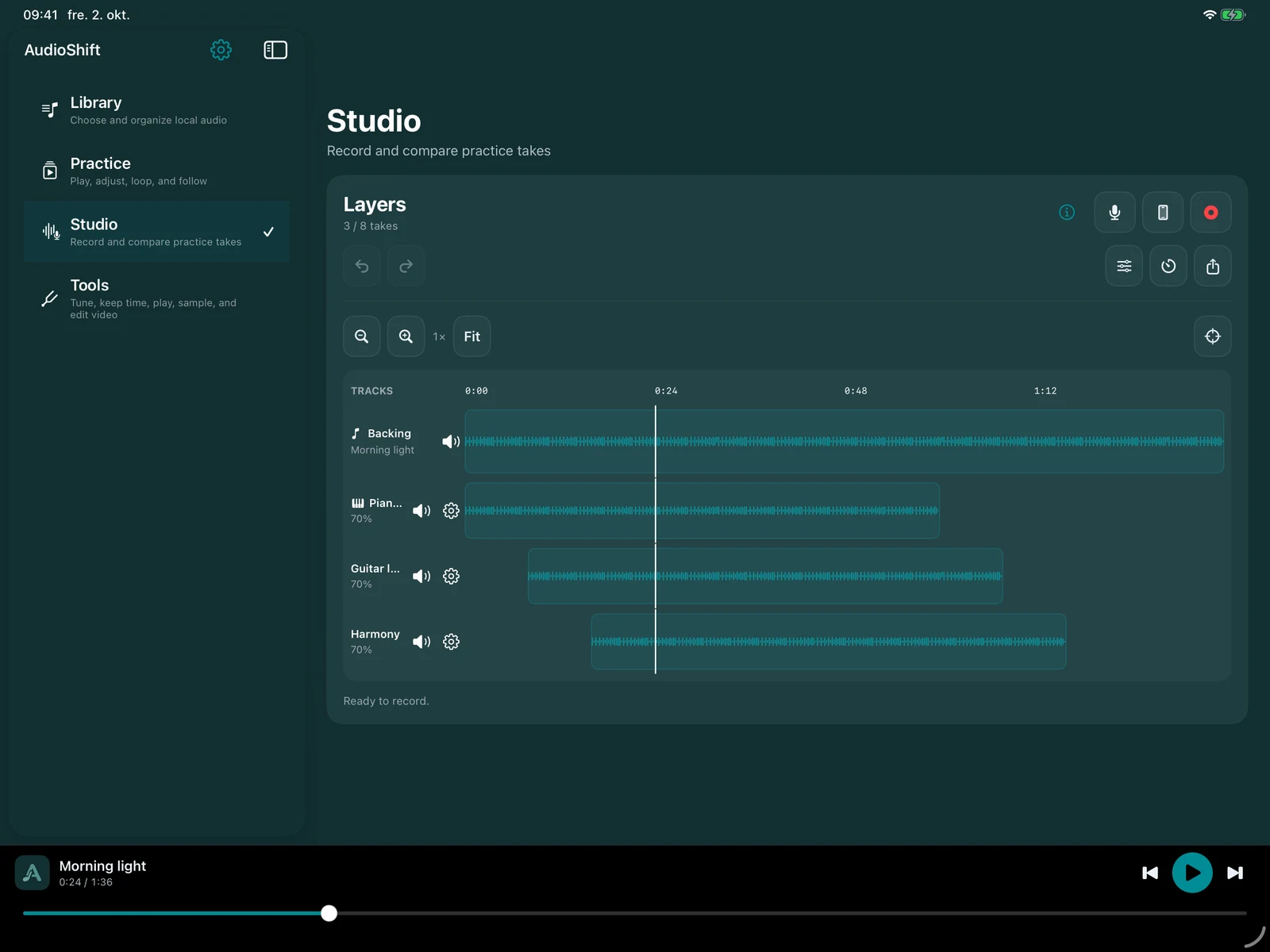Open the Practice section

tap(156, 171)
